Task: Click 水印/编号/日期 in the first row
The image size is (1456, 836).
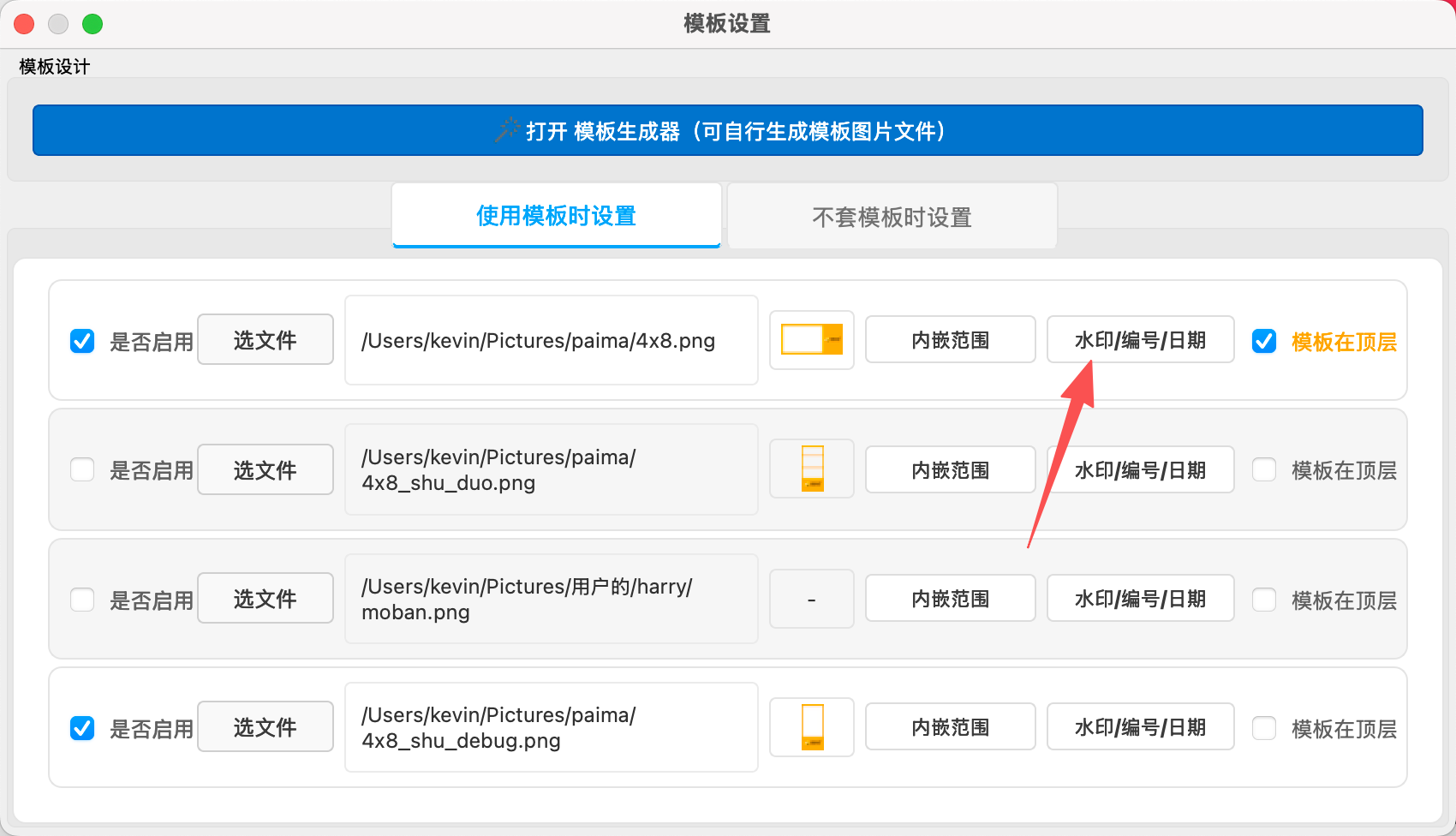Action: pyautogui.click(x=1140, y=339)
